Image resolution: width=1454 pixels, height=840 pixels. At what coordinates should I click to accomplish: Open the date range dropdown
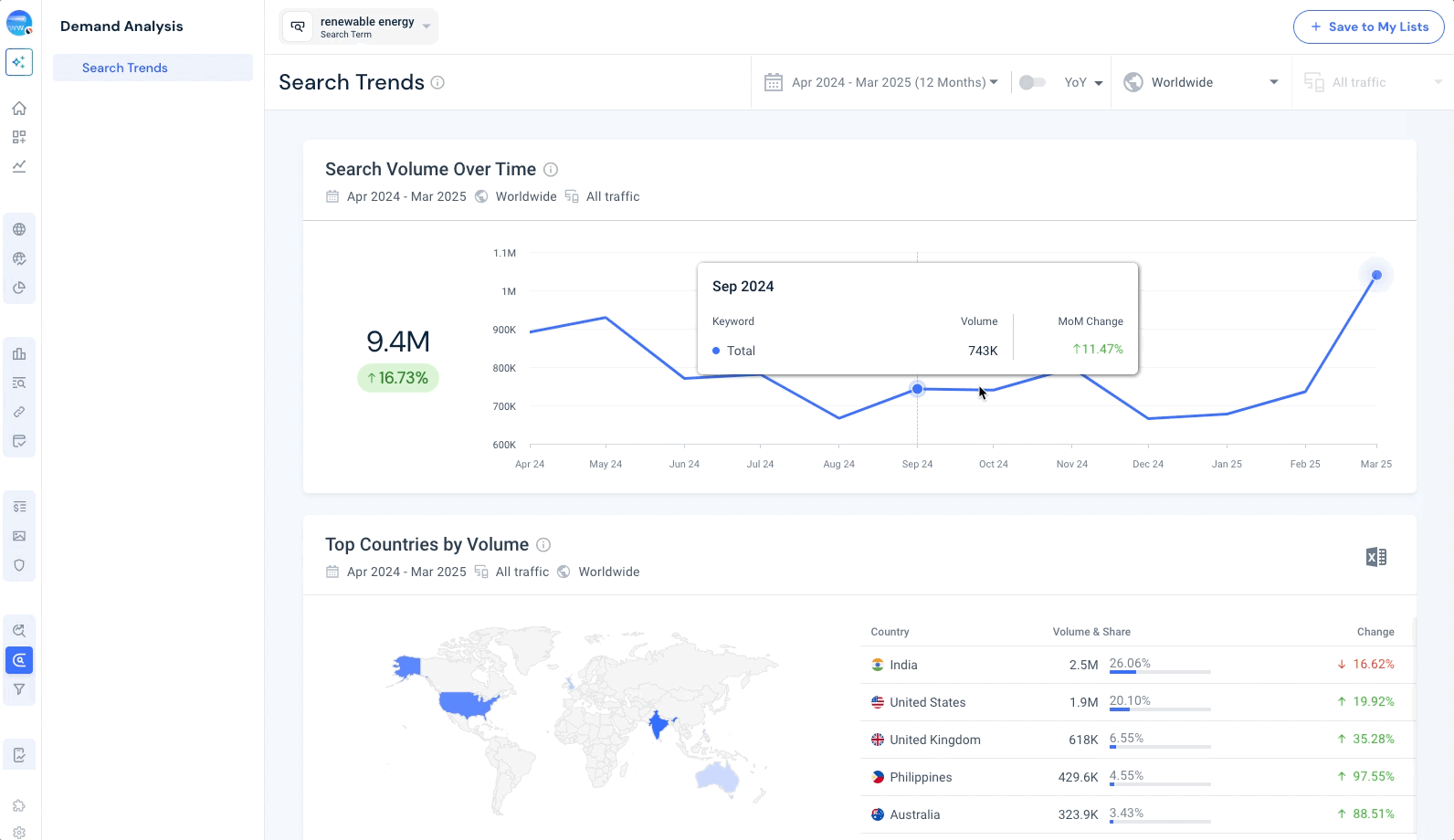[881, 82]
